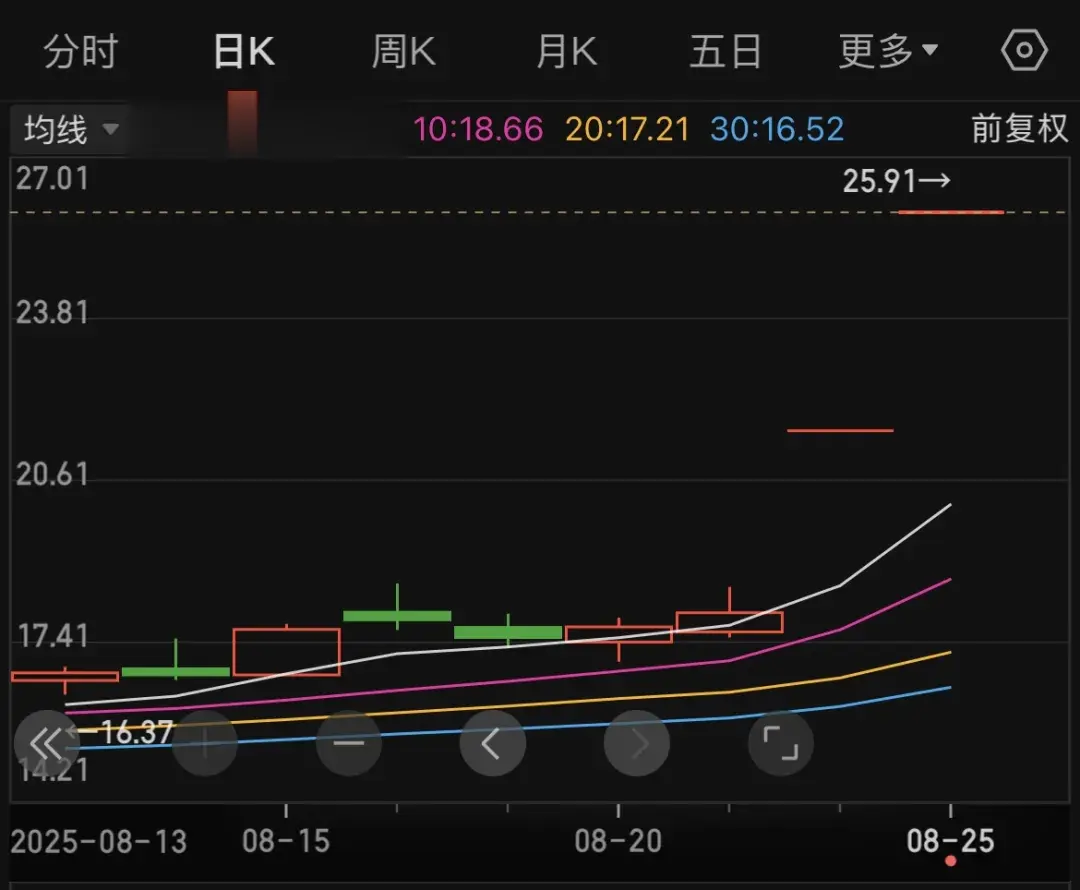Open the 五日 five-day tab
This screenshot has height=890, width=1080.
(725, 52)
